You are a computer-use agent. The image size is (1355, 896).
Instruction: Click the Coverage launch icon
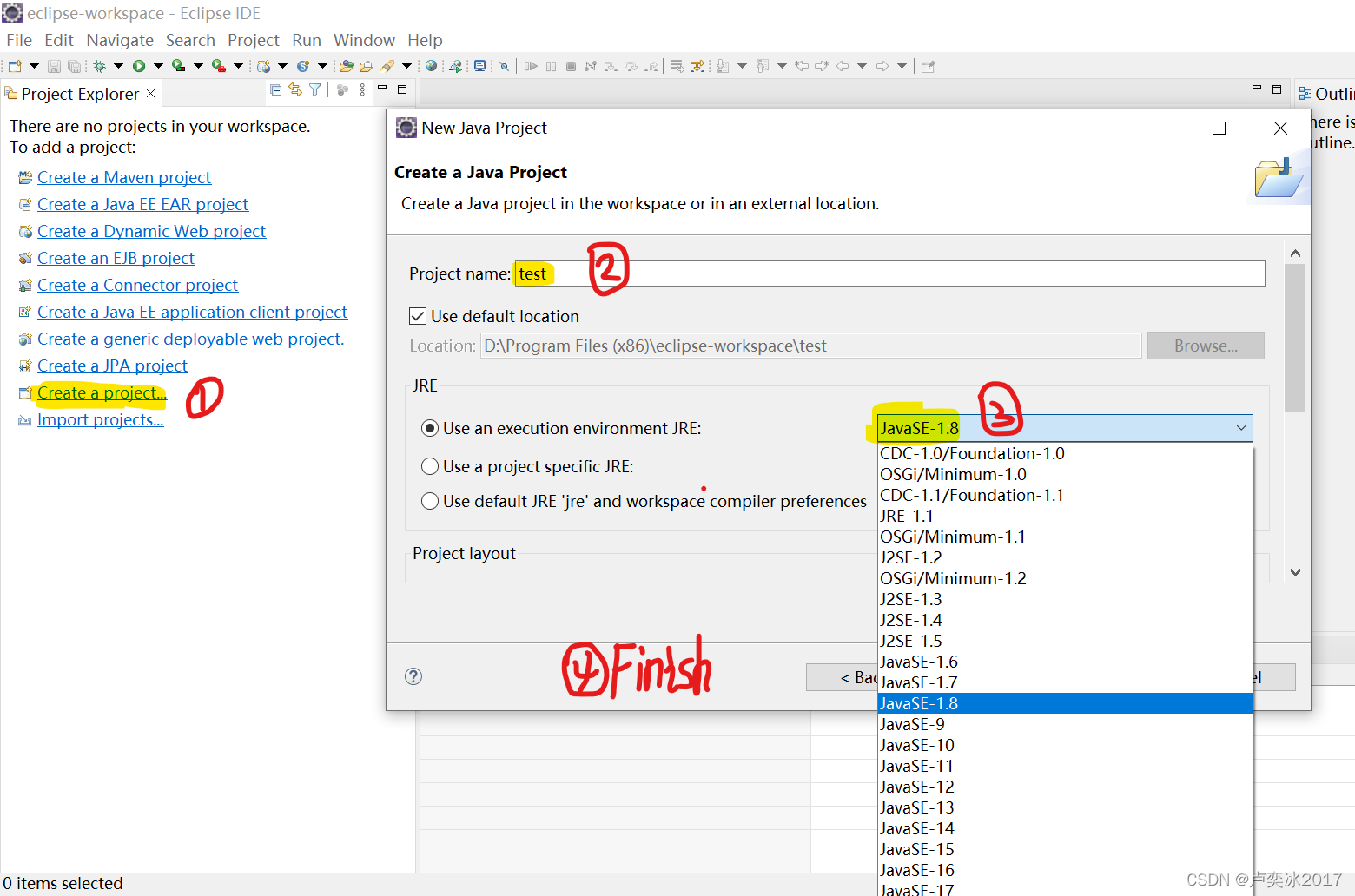click(x=178, y=66)
